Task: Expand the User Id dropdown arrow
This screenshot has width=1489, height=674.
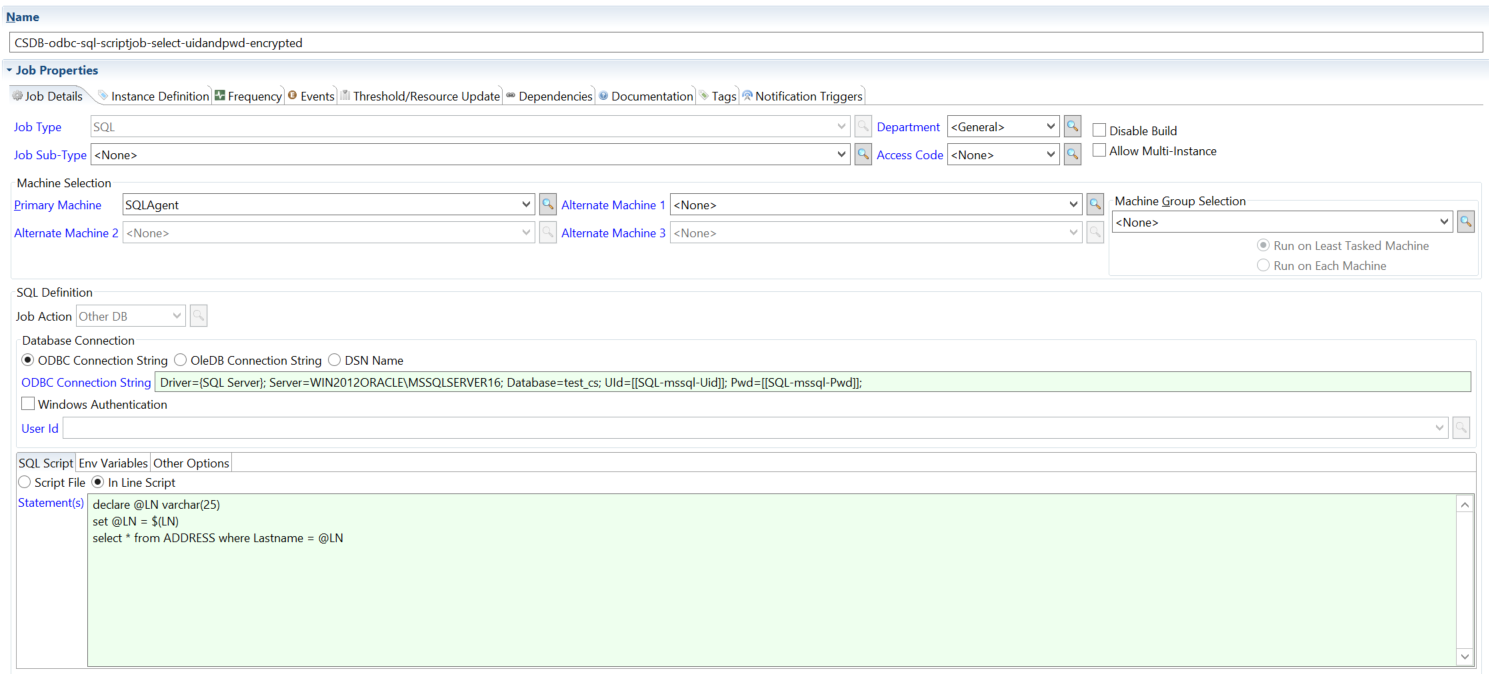Action: pyautogui.click(x=1440, y=428)
